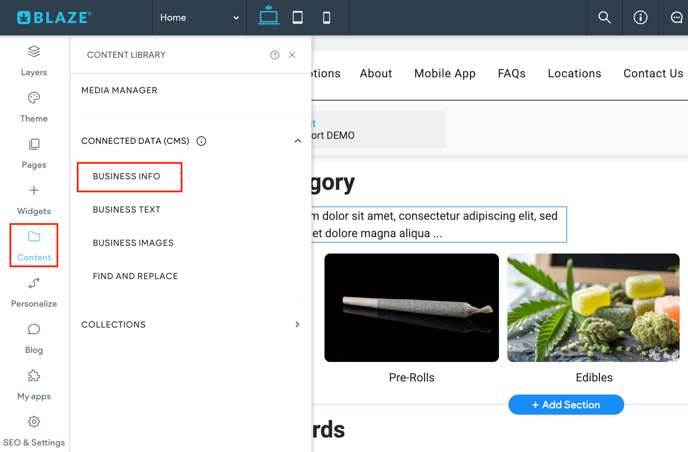Switch to mobile phone preview
Image resolution: width=688 pixels, height=452 pixels.
[x=326, y=17]
